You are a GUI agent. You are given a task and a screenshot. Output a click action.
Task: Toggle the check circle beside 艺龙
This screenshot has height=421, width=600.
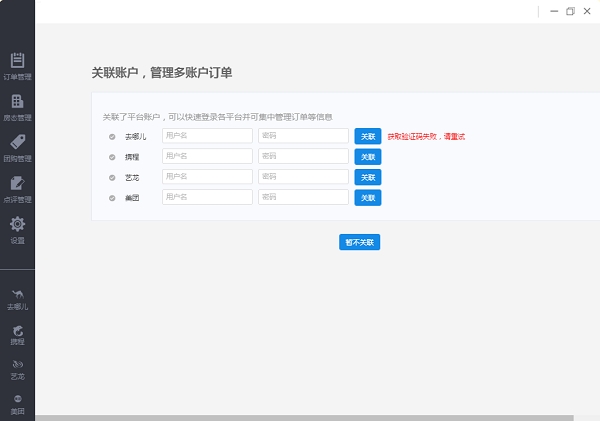point(112,178)
